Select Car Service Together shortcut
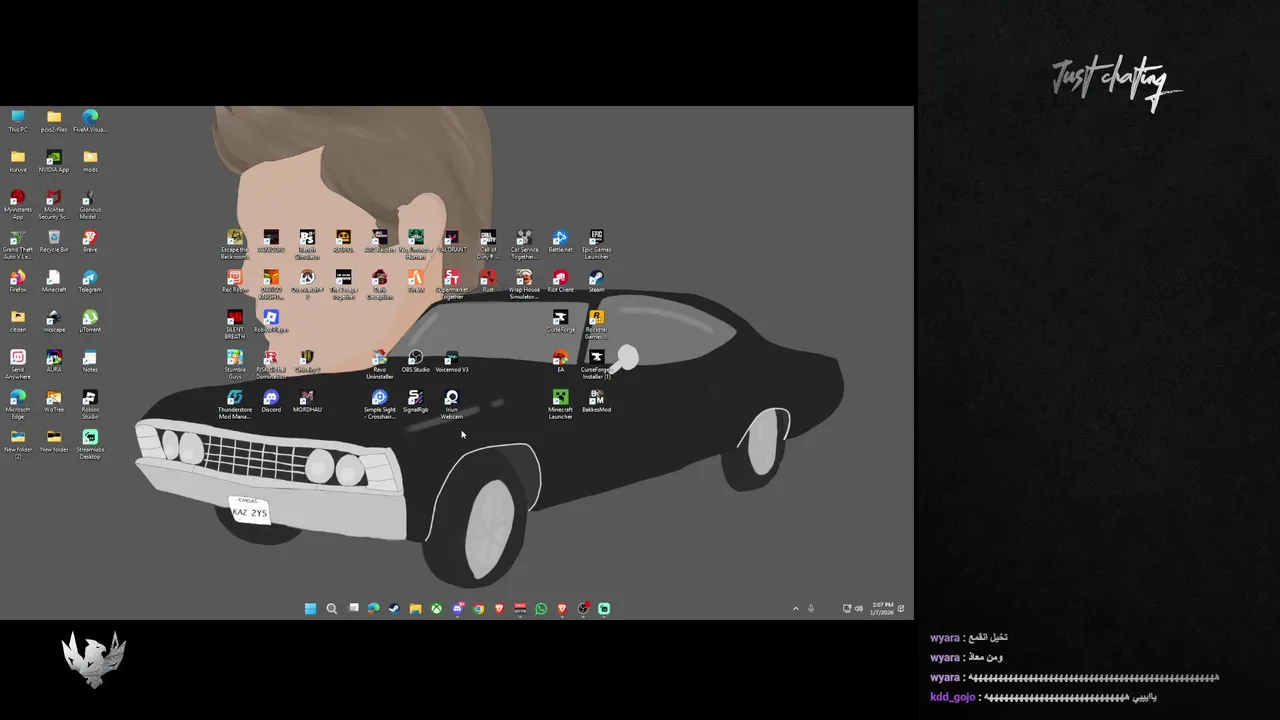This screenshot has height=720, width=1280. pyautogui.click(x=524, y=245)
